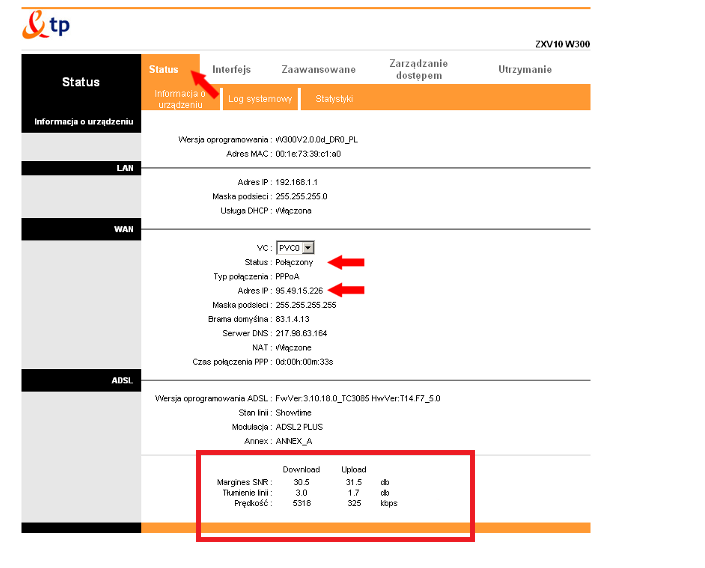Screen dimensions: 705x568
Task: Click the PVC0 value in VC selector
Action: point(289,248)
